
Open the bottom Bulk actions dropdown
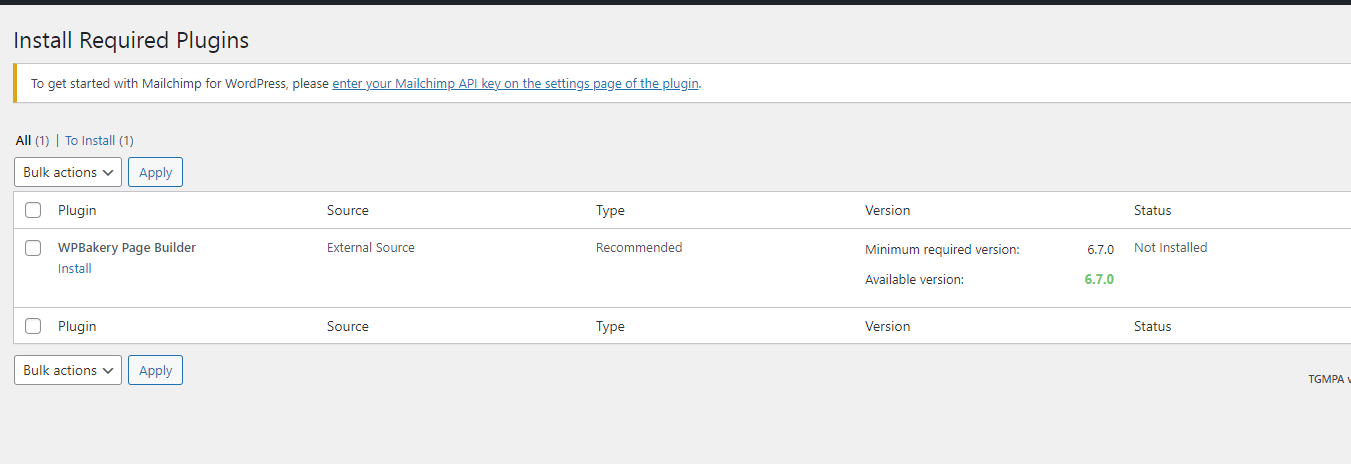[x=68, y=370]
